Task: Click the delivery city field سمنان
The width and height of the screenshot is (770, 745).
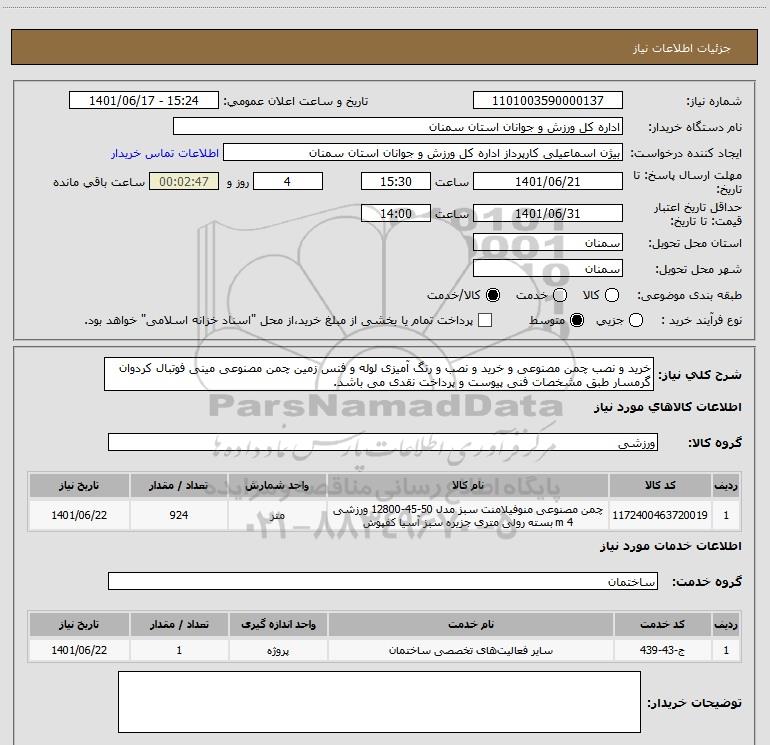Action: pos(548,269)
